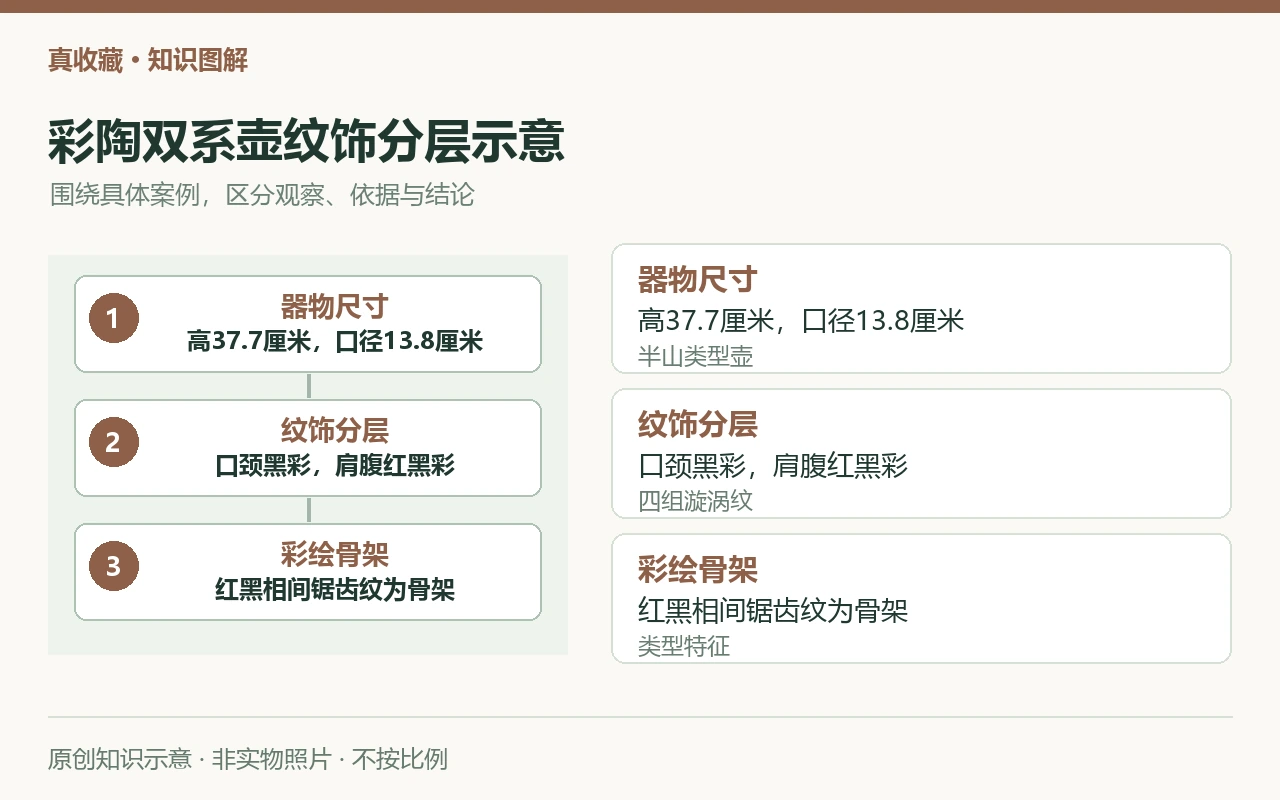Click footer note 原创知识示意 · 非实物照片 · 不按比例

click(248, 759)
